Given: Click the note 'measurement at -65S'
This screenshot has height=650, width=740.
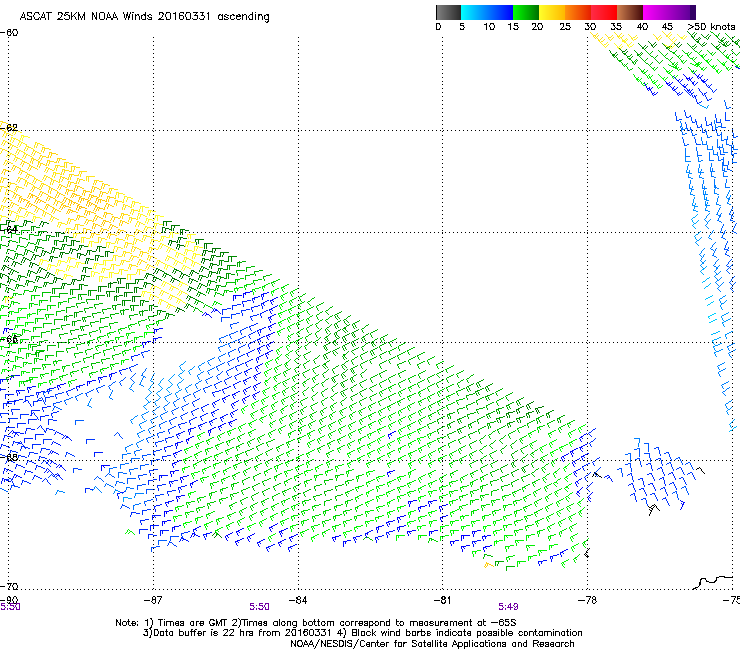Looking at the screenshot, I should click(462, 623).
